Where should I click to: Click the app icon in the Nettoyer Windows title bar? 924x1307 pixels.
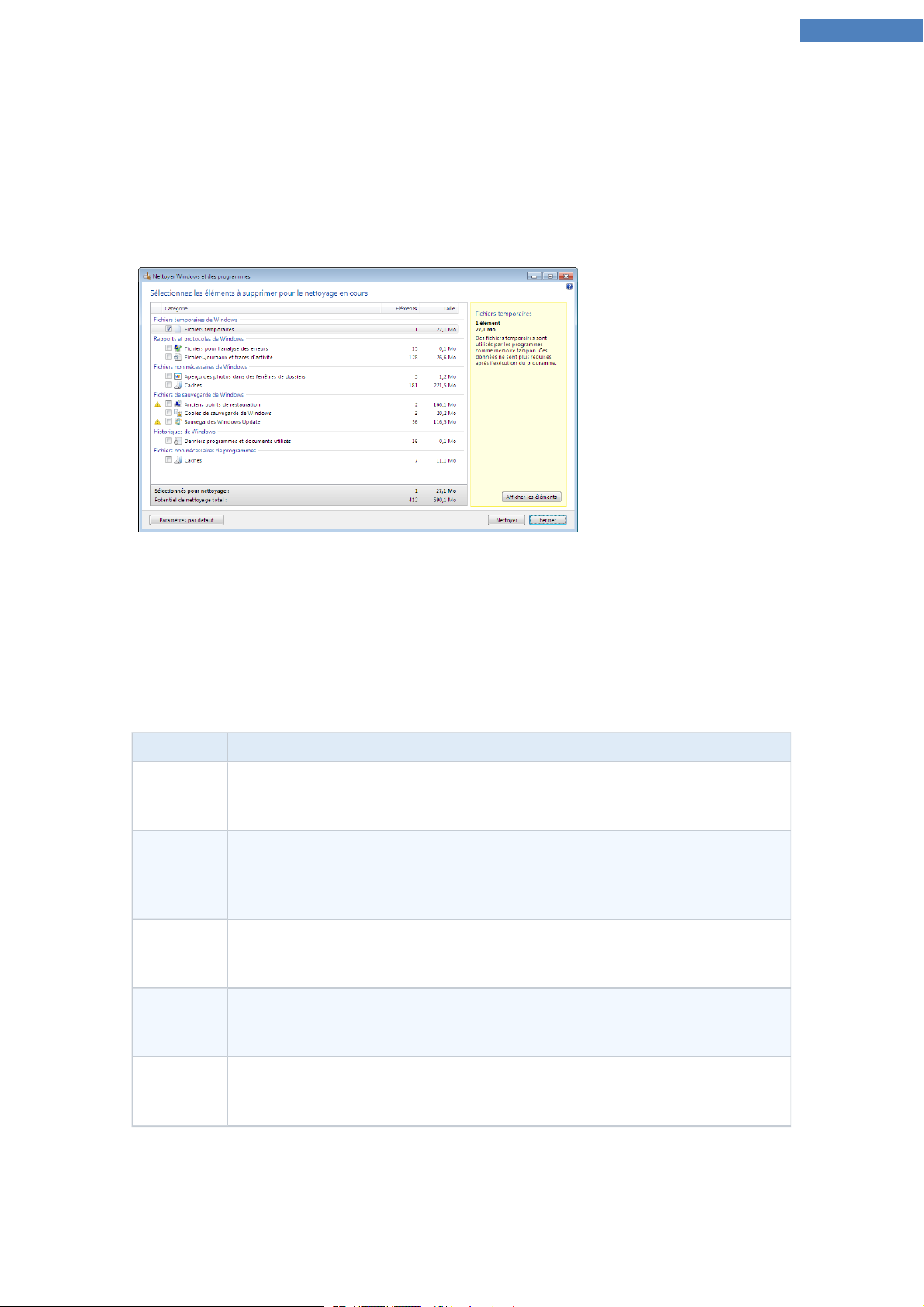pos(146,276)
